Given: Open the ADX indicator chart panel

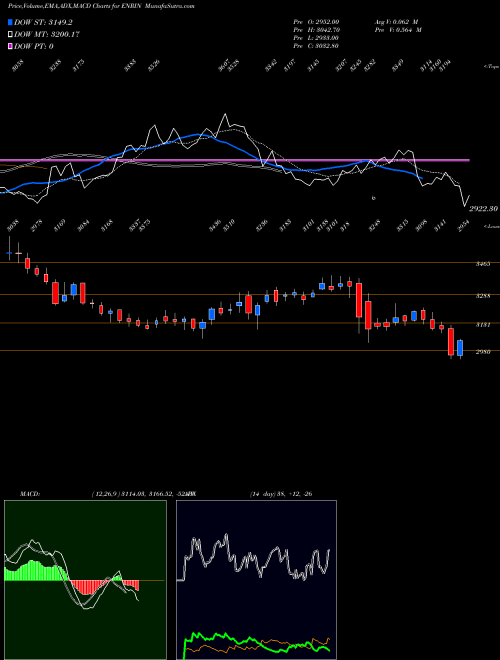Looking at the screenshot, I should pyautogui.click(x=256, y=580).
